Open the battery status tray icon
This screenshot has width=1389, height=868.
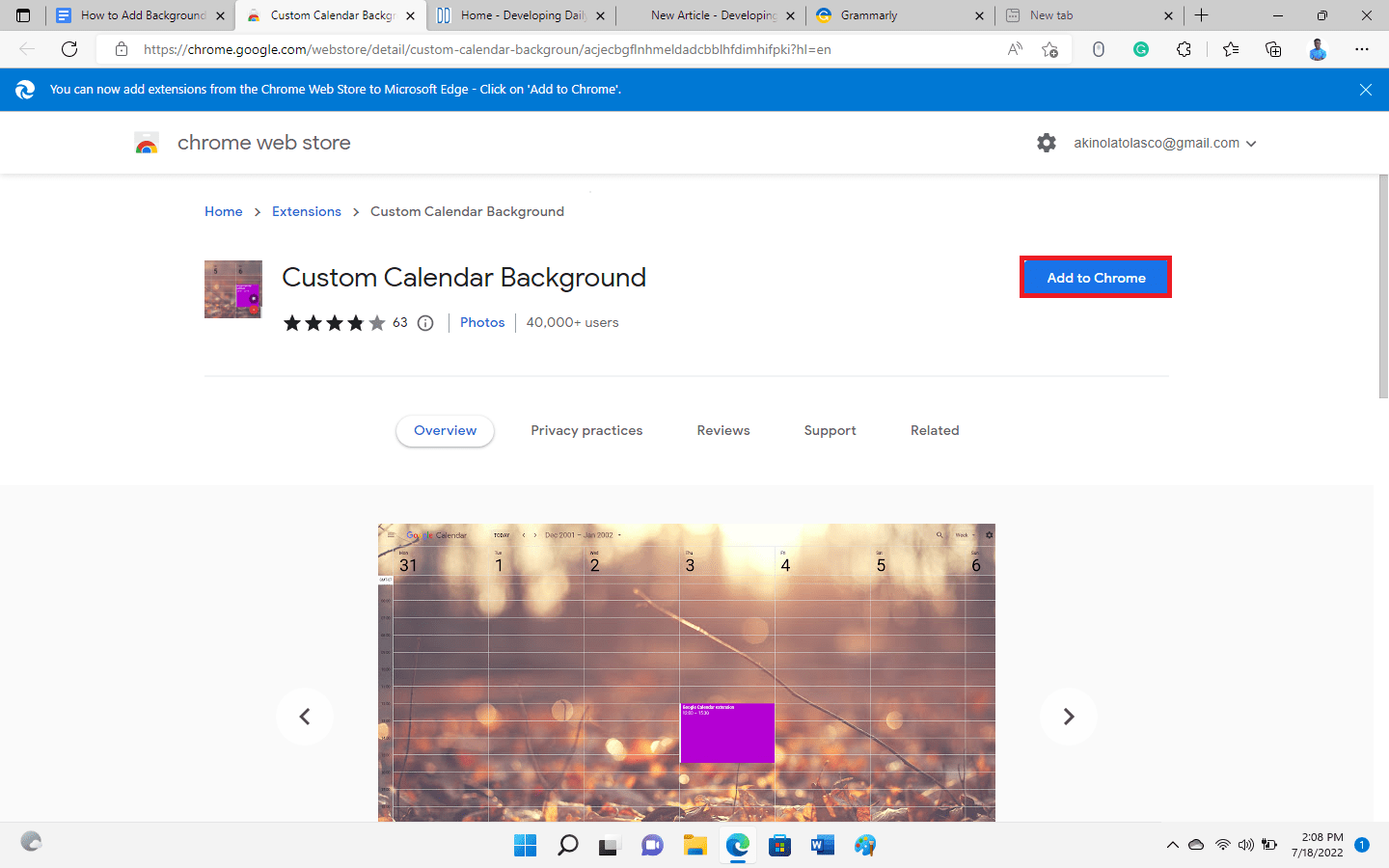pos(1269,845)
